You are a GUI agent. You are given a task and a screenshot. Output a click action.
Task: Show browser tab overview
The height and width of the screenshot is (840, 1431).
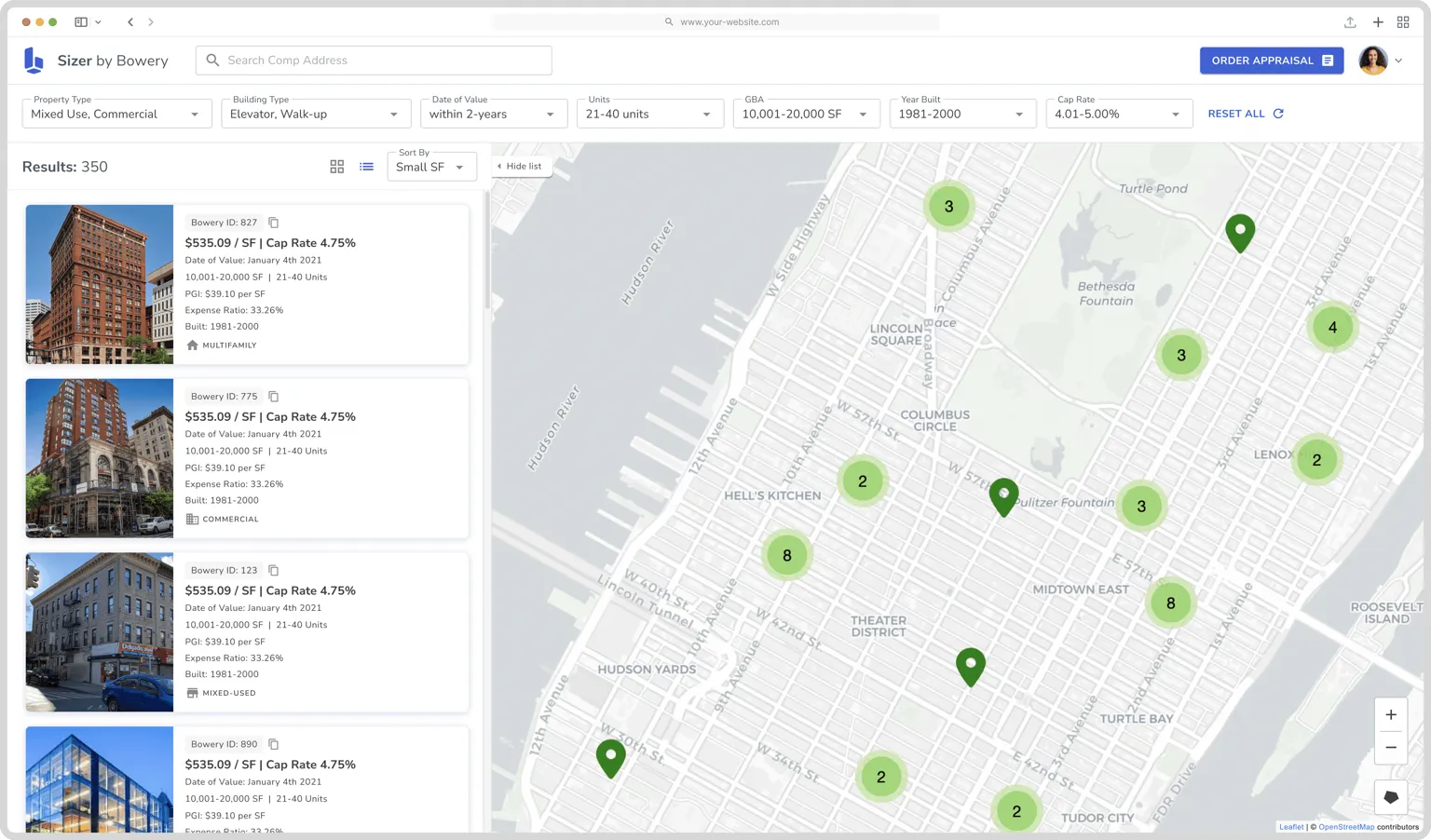(x=1403, y=21)
